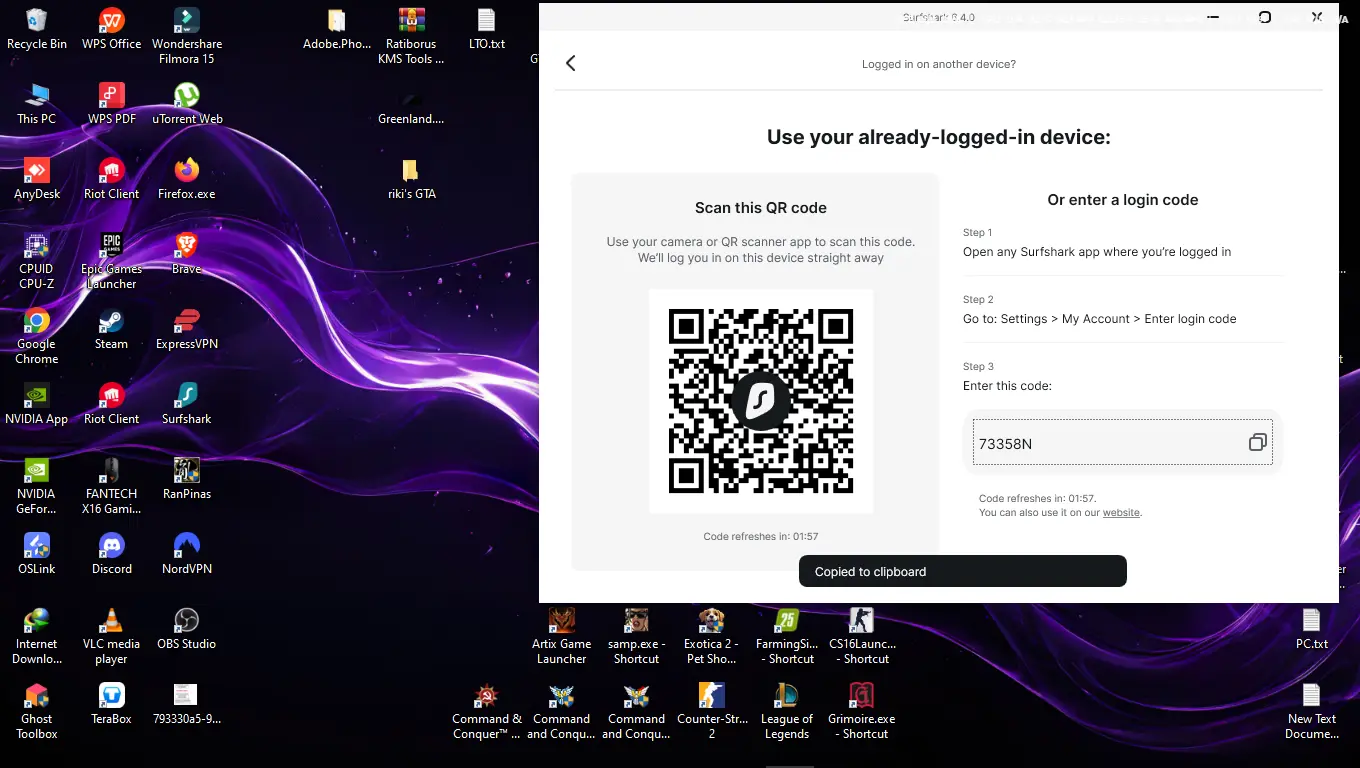Select the Adobe.Pho... folder icon
Image resolution: width=1360 pixels, height=768 pixels.
pyautogui.click(x=337, y=29)
